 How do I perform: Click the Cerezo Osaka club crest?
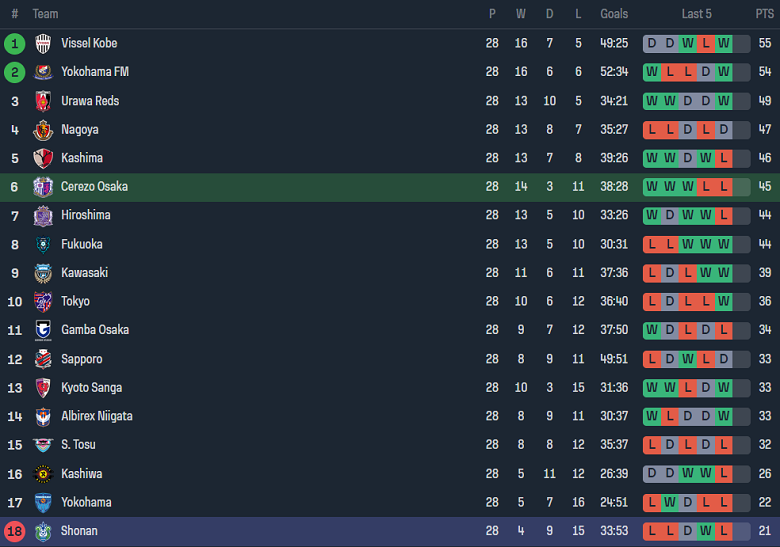point(43,187)
